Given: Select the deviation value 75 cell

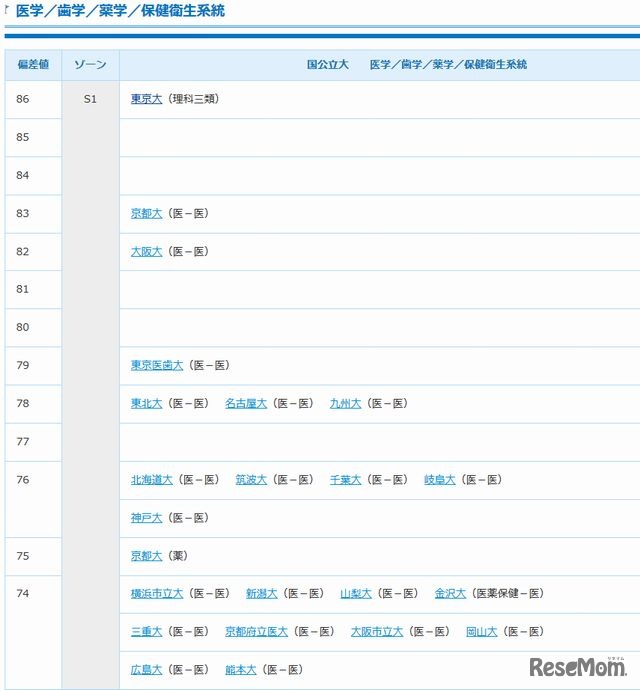Looking at the screenshot, I should pyautogui.click(x=33, y=556).
